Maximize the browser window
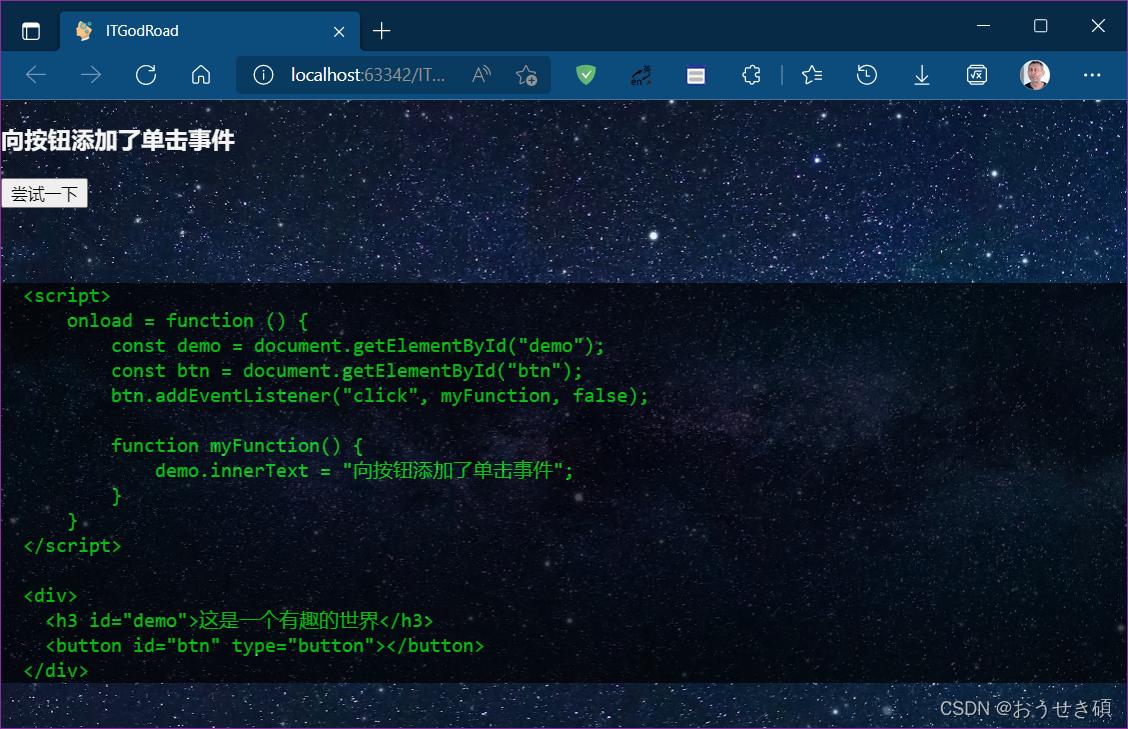The height and width of the screenshot is (729, 1128). pos(1040,26)
